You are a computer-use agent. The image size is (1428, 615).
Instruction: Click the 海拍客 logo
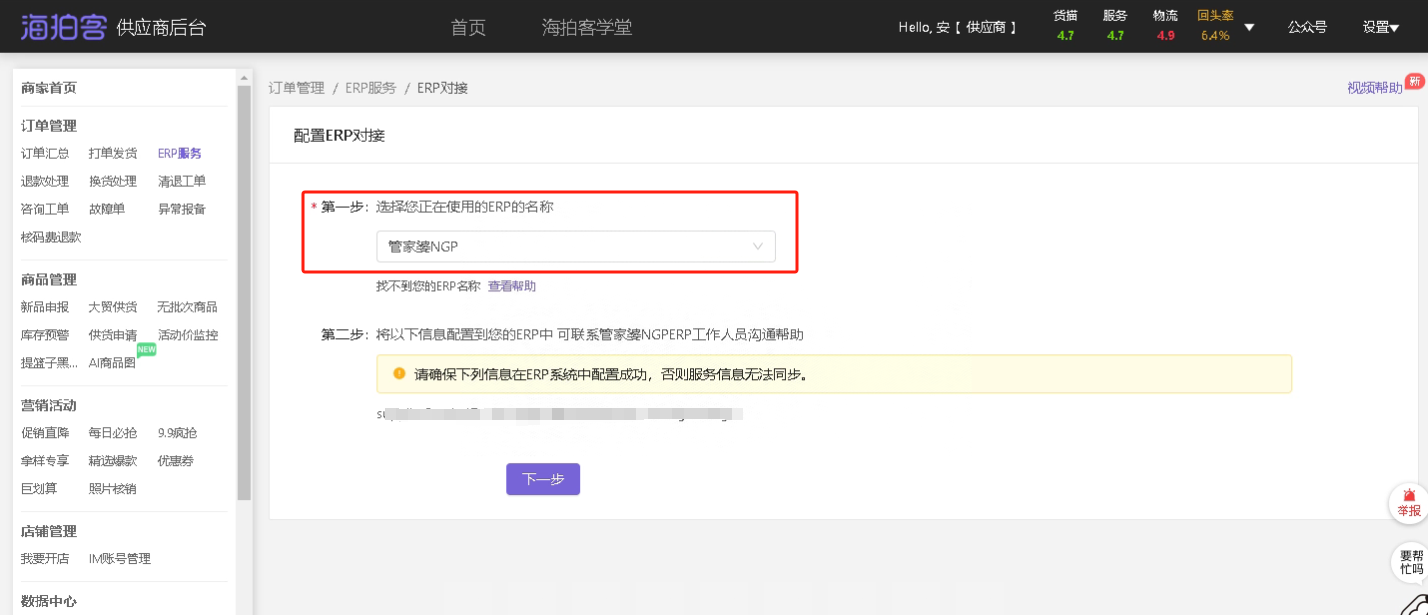point(63,27)
